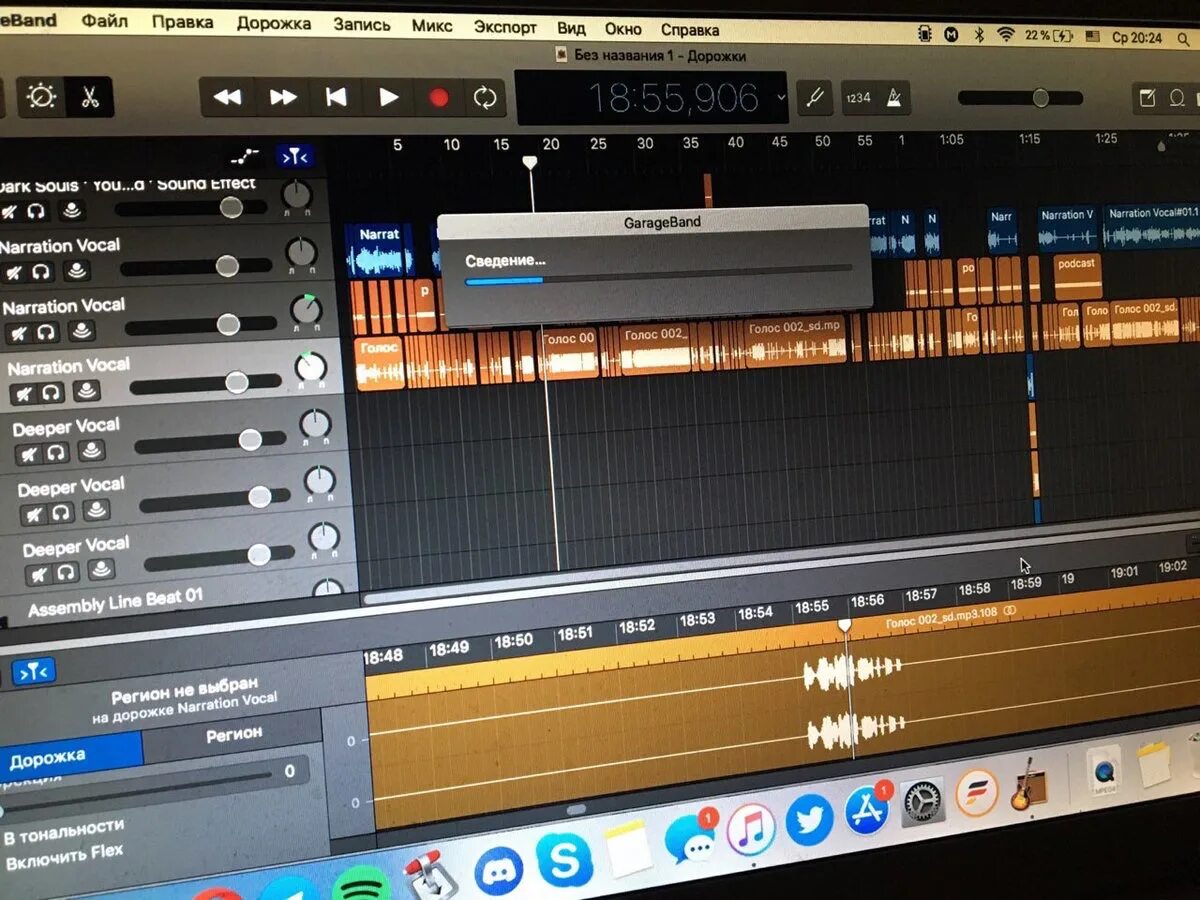Mute the Dark Souls Sound Effect track

[x=11, y=211]
